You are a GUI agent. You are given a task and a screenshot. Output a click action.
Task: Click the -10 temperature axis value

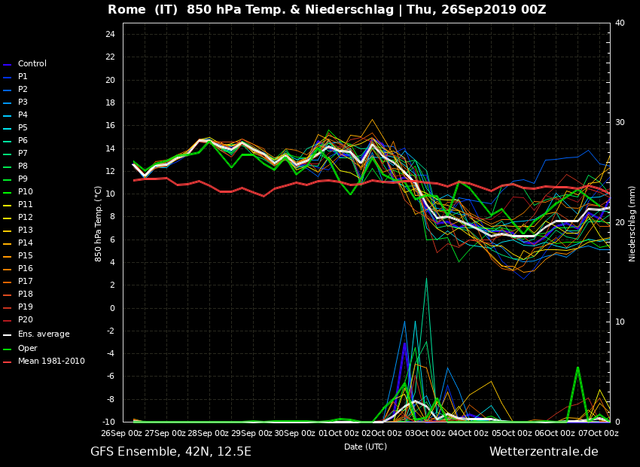[109, 422]
